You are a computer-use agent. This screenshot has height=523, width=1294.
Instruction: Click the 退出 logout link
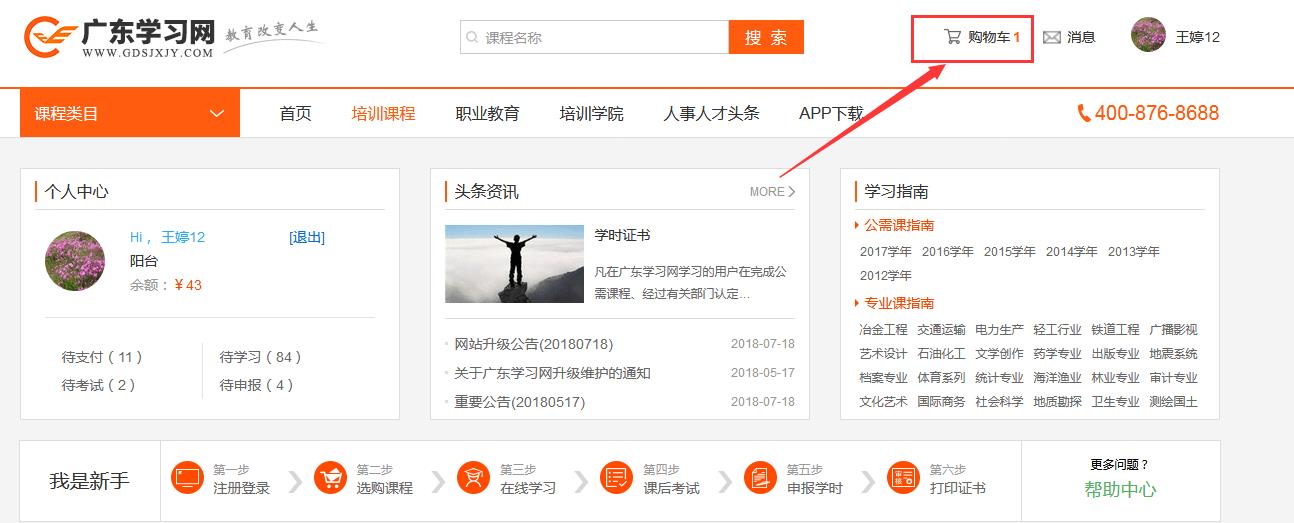[x=307, y=237]
